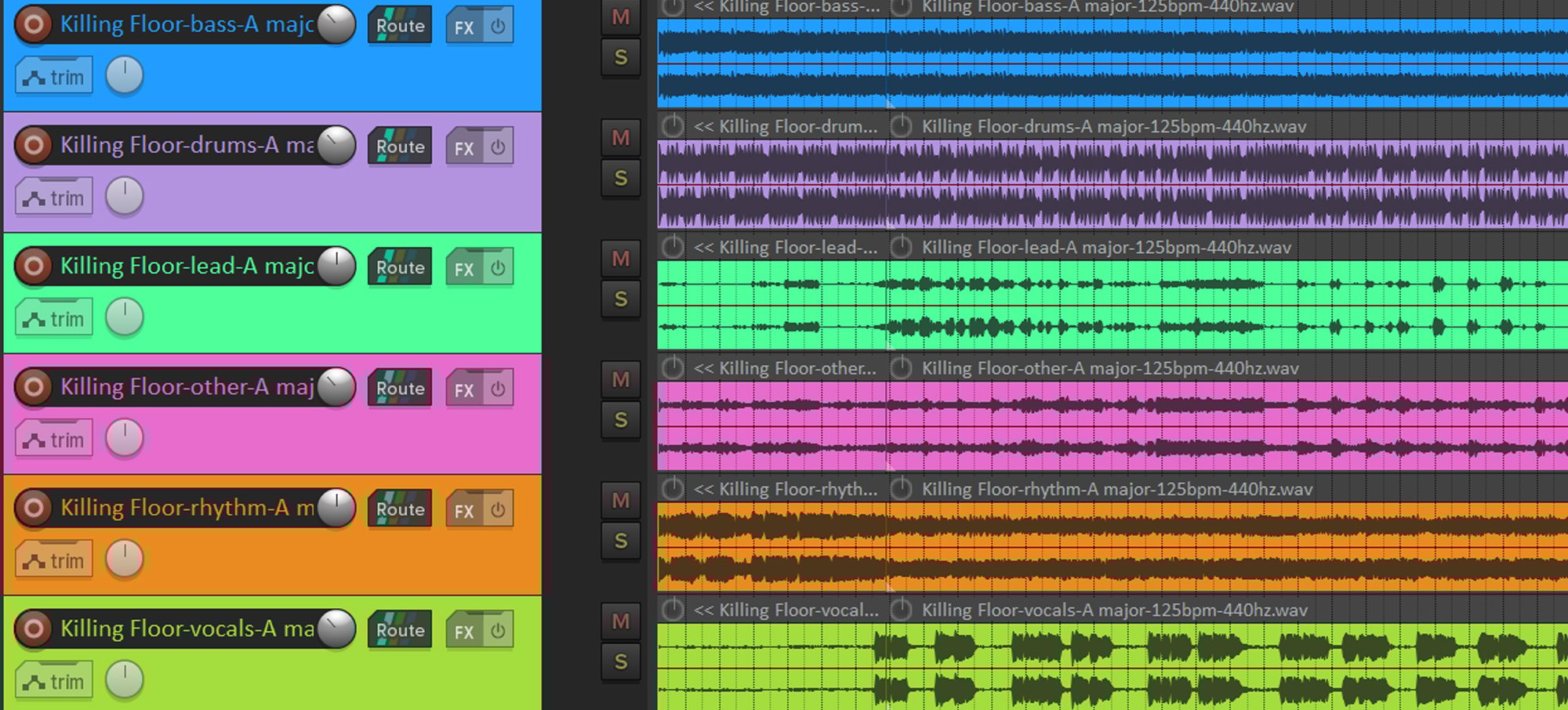1568x710 pixels.
Task: Toggle FX bypass power on rhythm track
Action: click(x=499, y=509)
